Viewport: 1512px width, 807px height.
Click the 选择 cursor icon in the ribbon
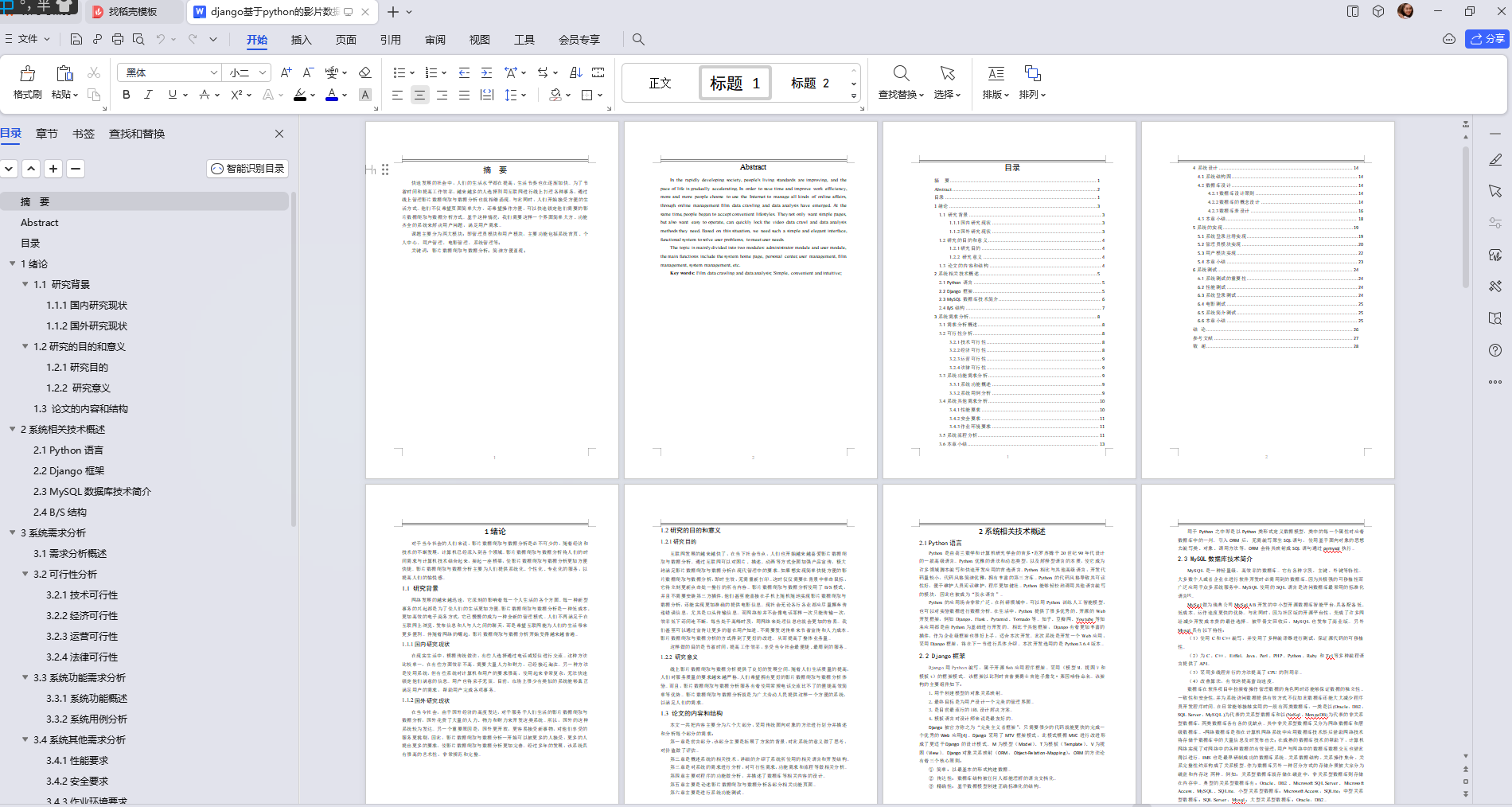(947, 73)
